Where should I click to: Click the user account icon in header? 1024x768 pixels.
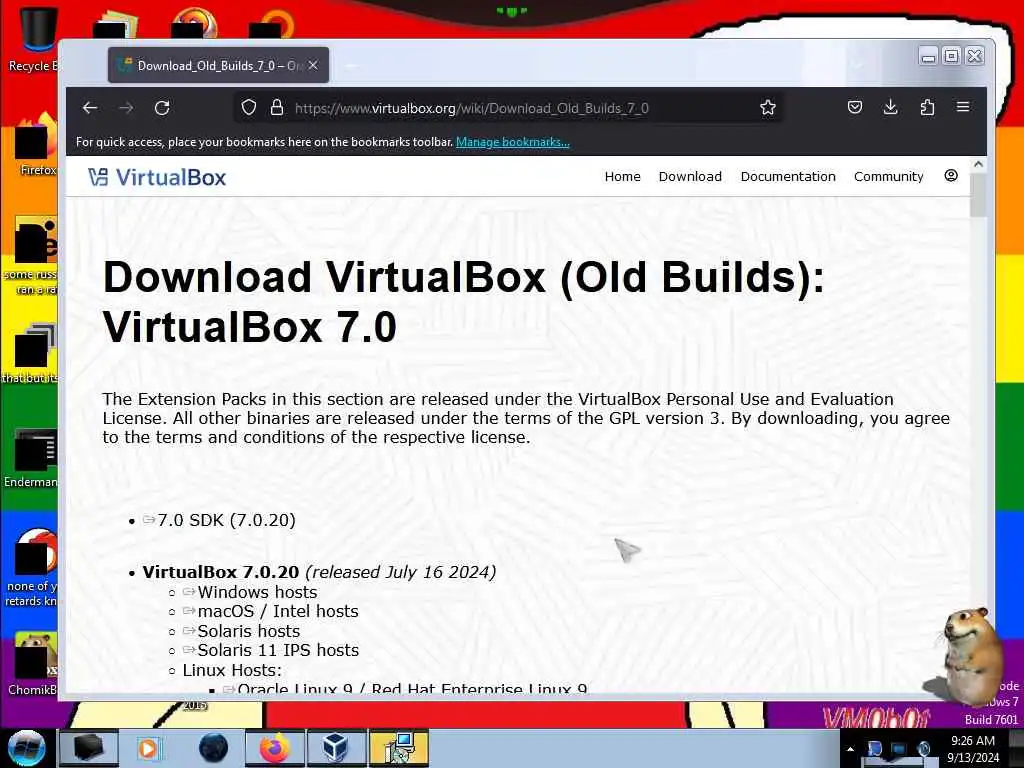point(951,176)
